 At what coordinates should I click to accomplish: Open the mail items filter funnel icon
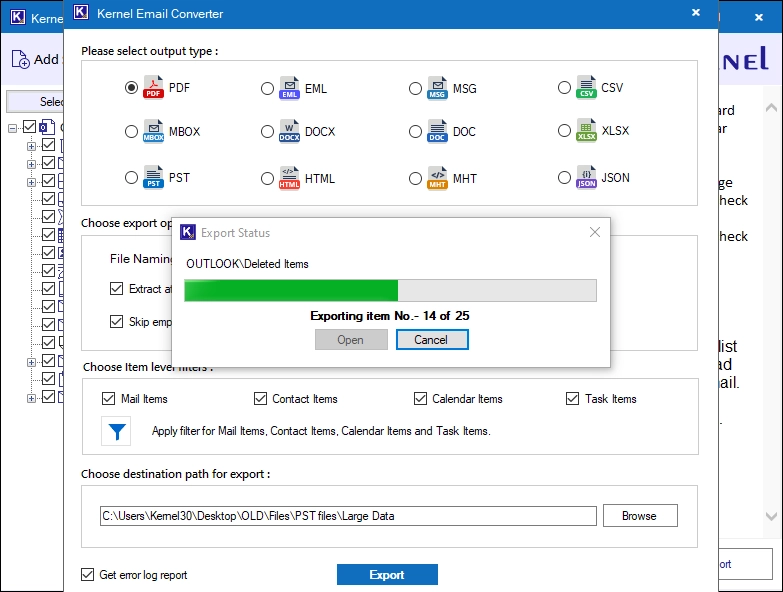point(116,431)
